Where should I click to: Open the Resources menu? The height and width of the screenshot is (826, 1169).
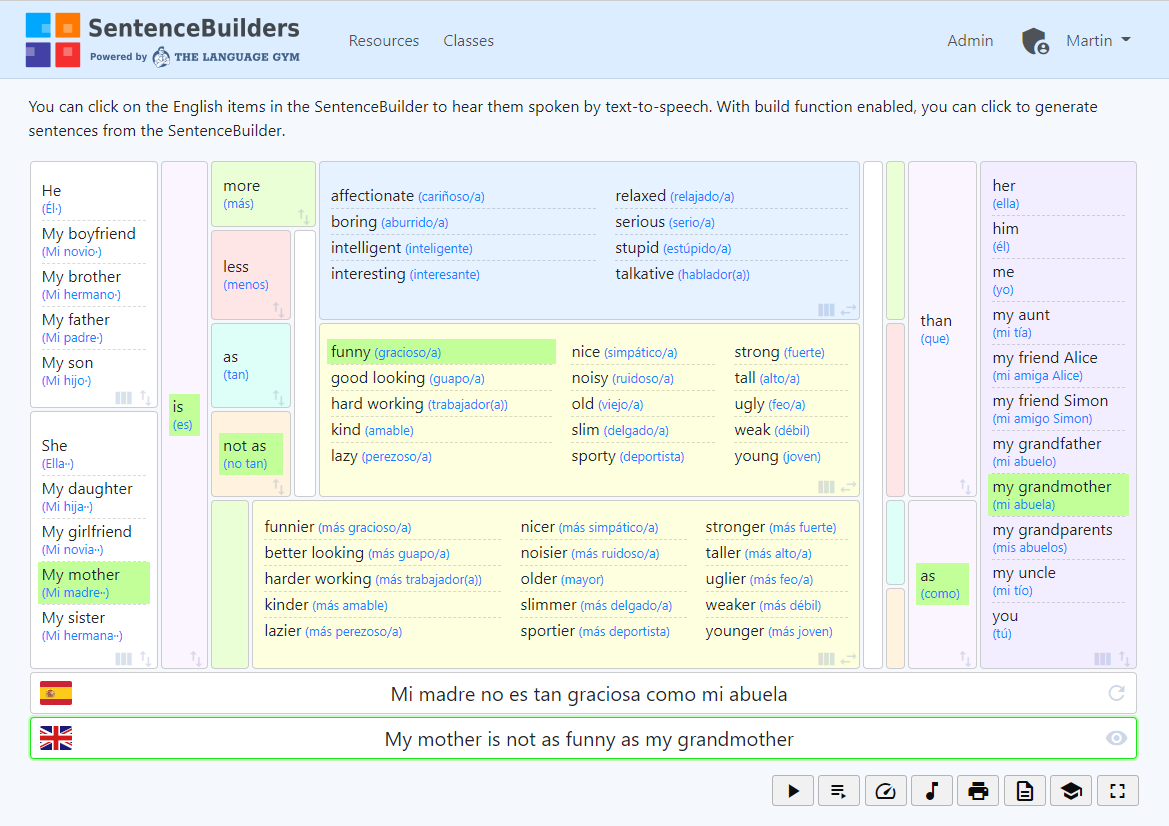pyautogui.click(x=384, y=41)
